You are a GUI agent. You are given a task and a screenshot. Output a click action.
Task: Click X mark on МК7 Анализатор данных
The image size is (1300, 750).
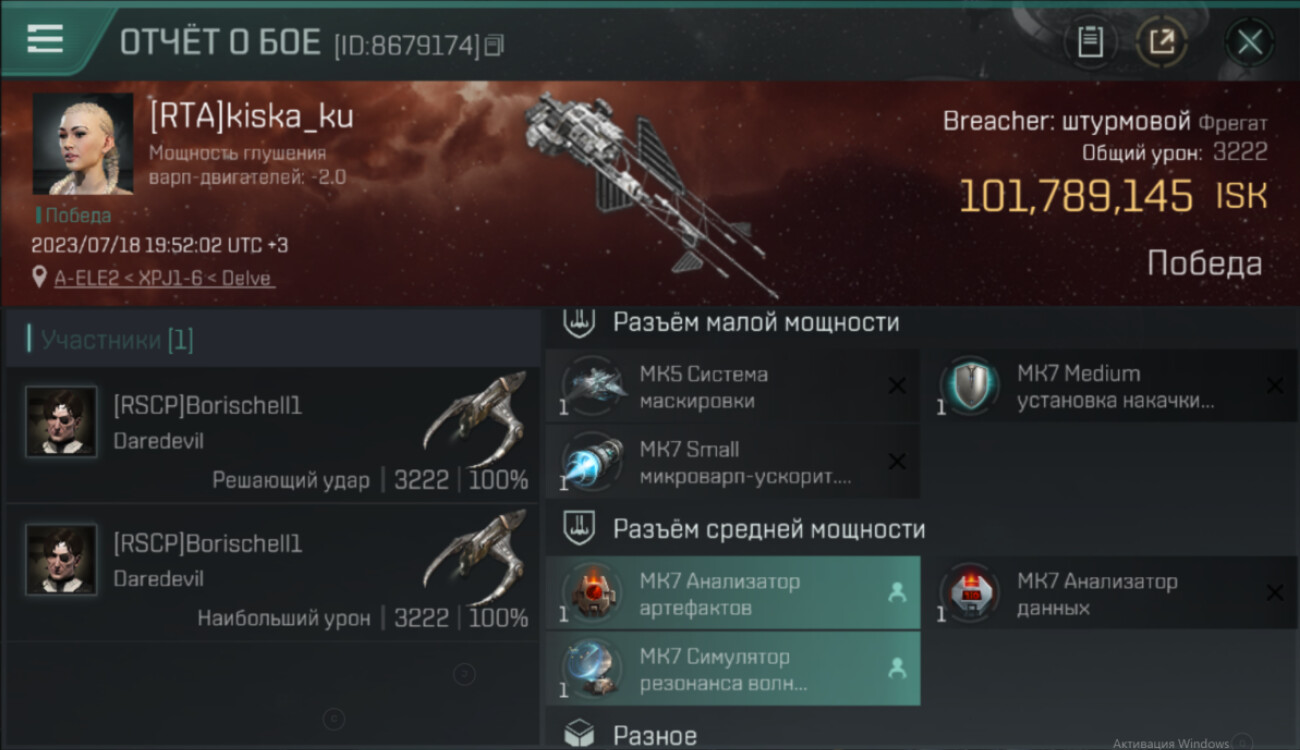click(1274, 593)
